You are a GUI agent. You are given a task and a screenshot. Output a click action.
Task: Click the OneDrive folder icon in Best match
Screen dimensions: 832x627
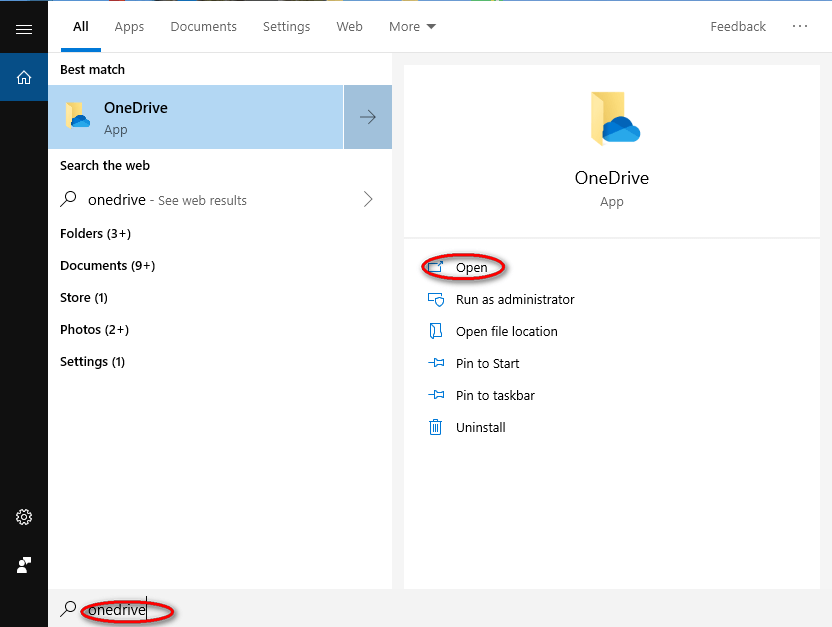(x=78, y=117)
